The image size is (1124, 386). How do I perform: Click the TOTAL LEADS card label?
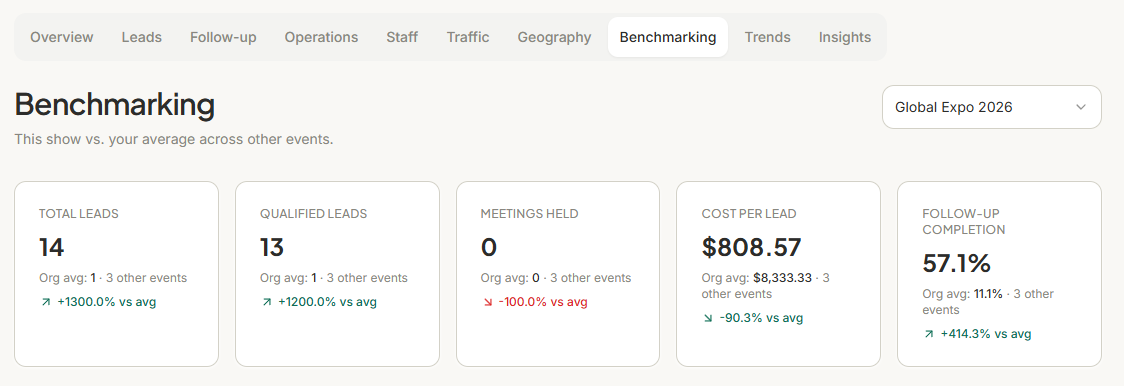coord(79,214)
